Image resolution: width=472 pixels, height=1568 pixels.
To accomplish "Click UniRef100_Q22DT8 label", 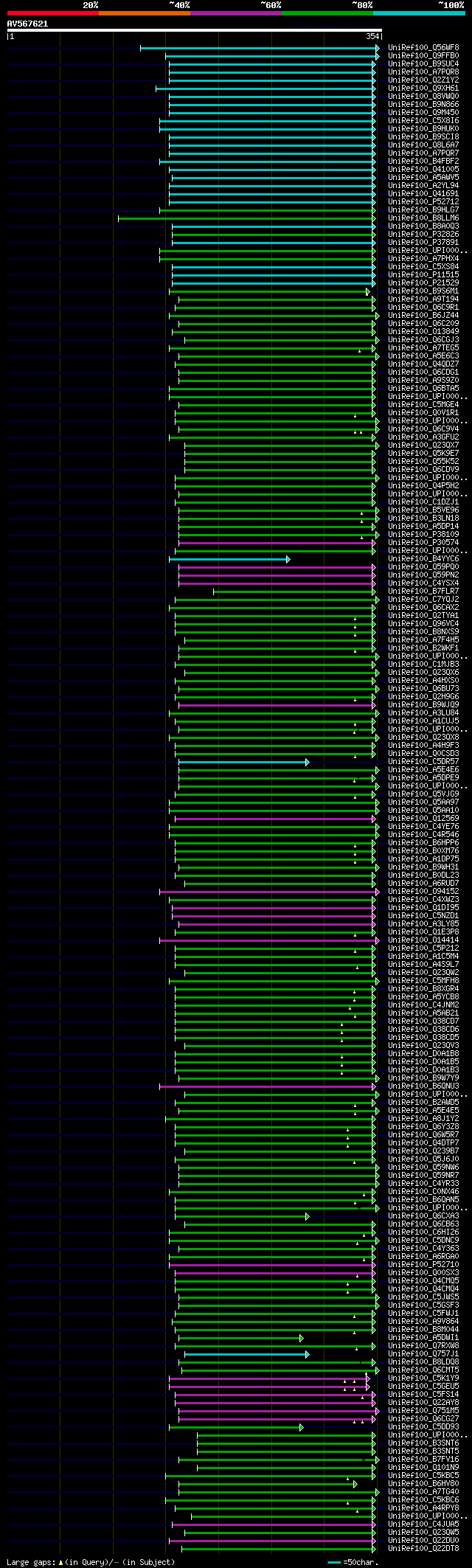I will point(423,1549).
